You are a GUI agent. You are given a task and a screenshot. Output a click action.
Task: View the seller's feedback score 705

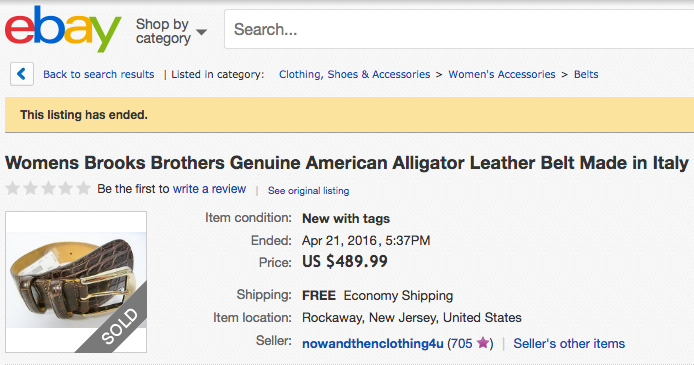[462, 344]
